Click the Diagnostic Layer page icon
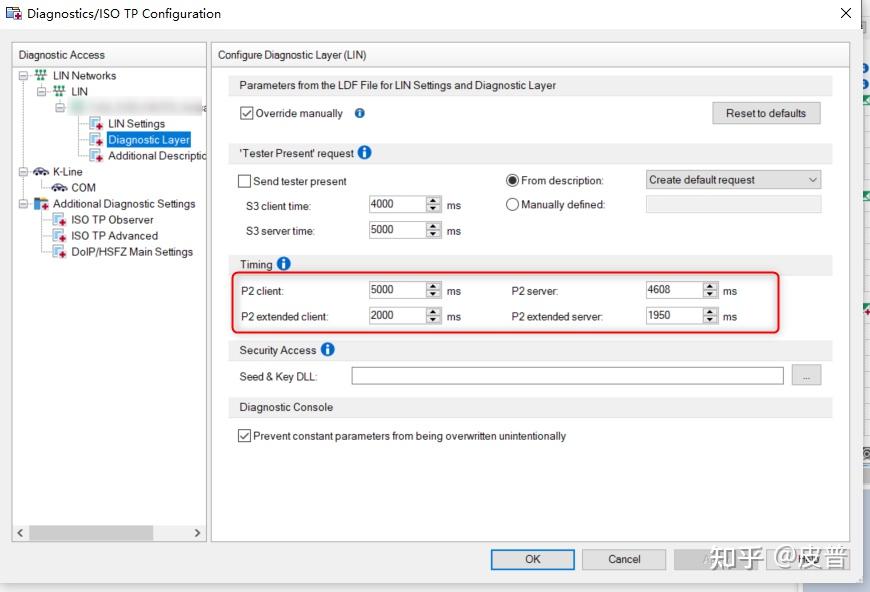Image resolution: width=870 pixels, height=592 pixels. click(x=96, y=139)
